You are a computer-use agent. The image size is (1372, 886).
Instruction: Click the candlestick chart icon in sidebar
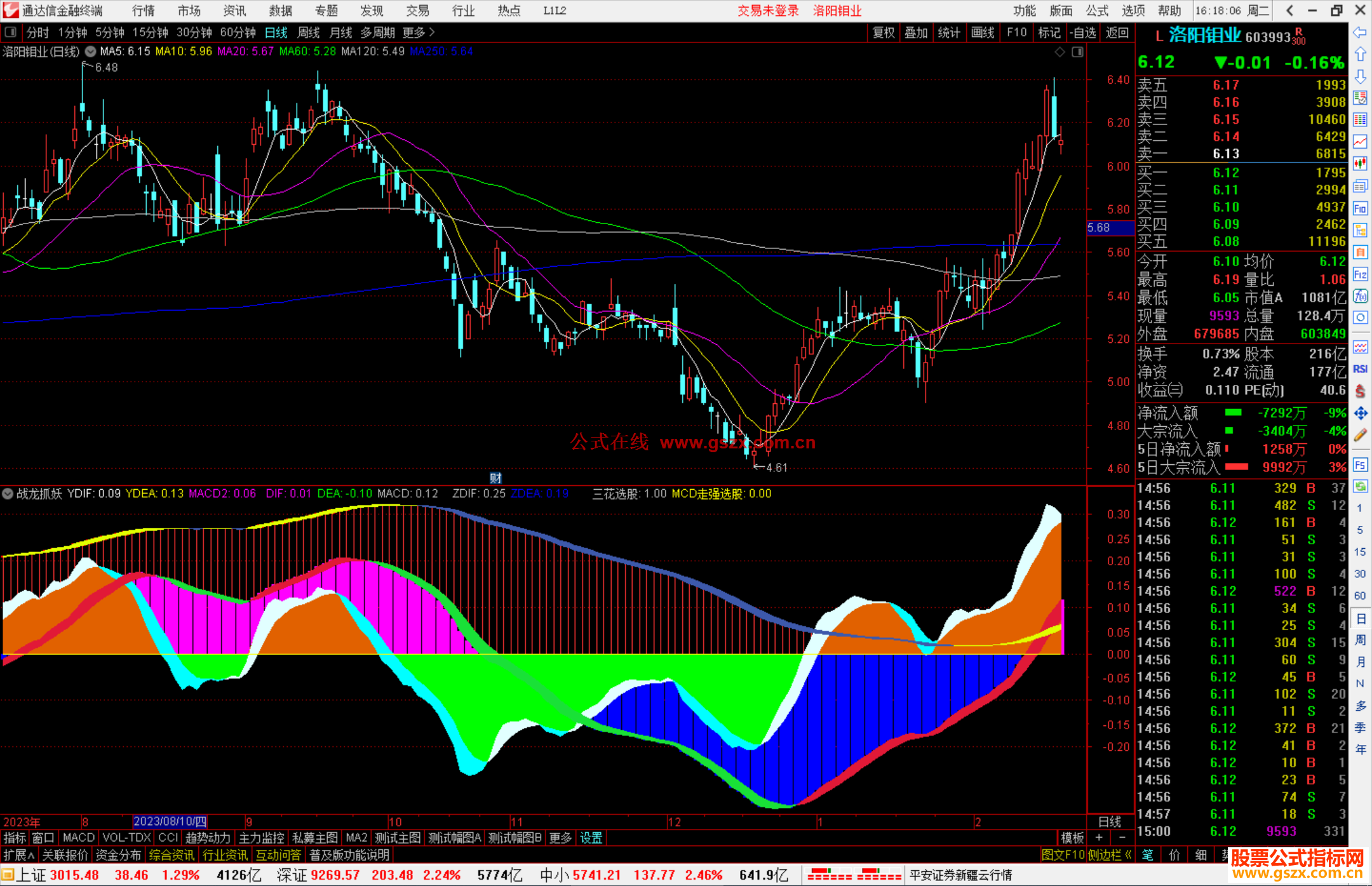[x=1360, y=164]
